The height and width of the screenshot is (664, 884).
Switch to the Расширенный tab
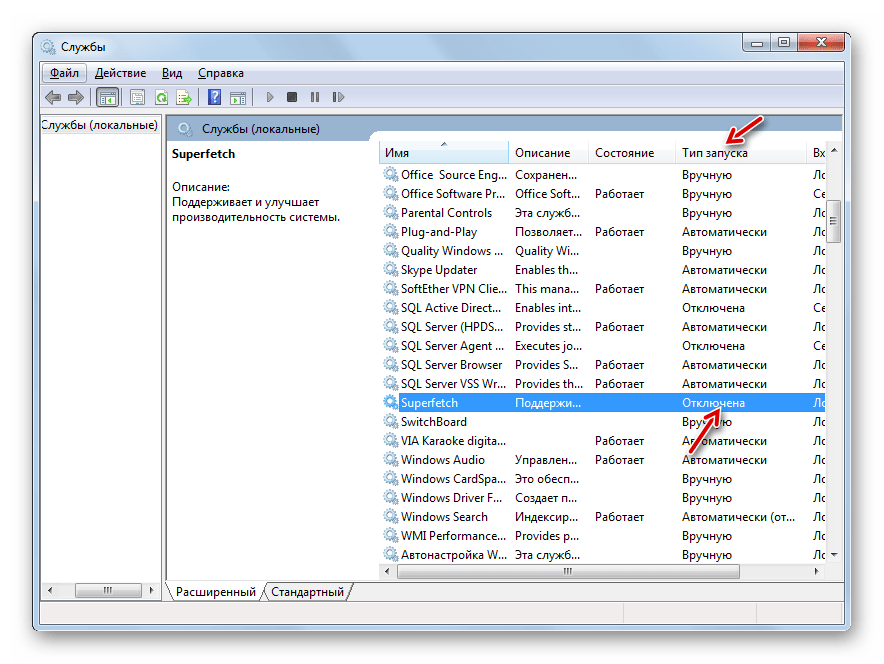[x=215, y=592]
